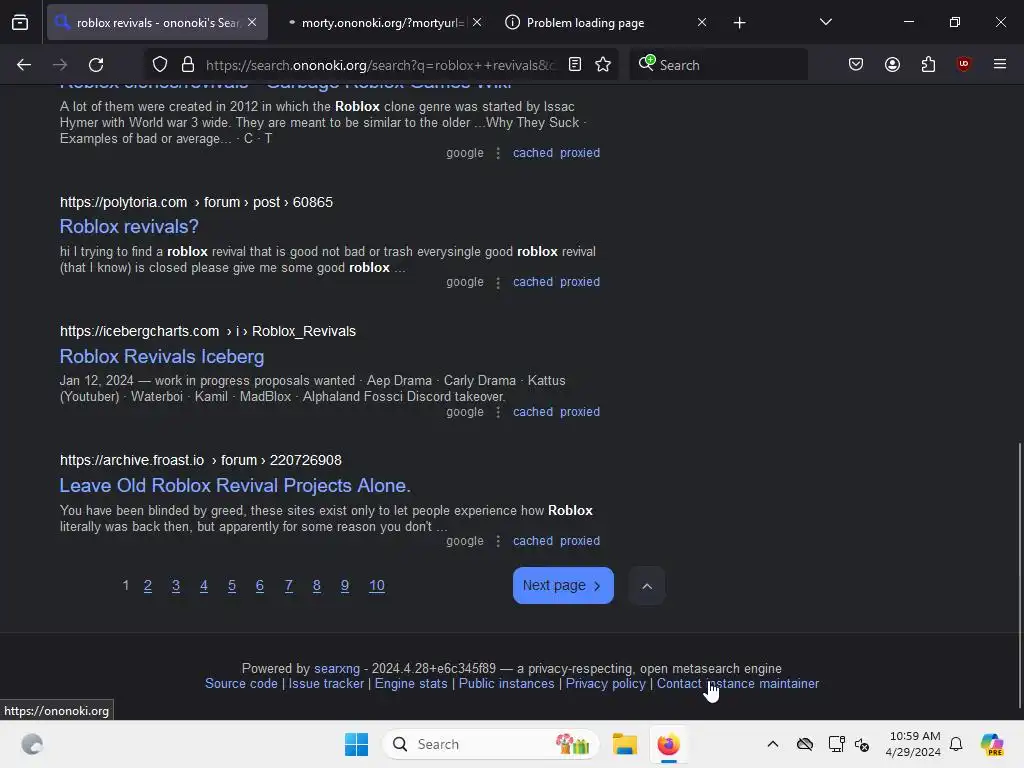Viewport: 1024px width, 768px height.
Task: Open Roblox Revivals Iceberg result
Action: click(162, 357)
